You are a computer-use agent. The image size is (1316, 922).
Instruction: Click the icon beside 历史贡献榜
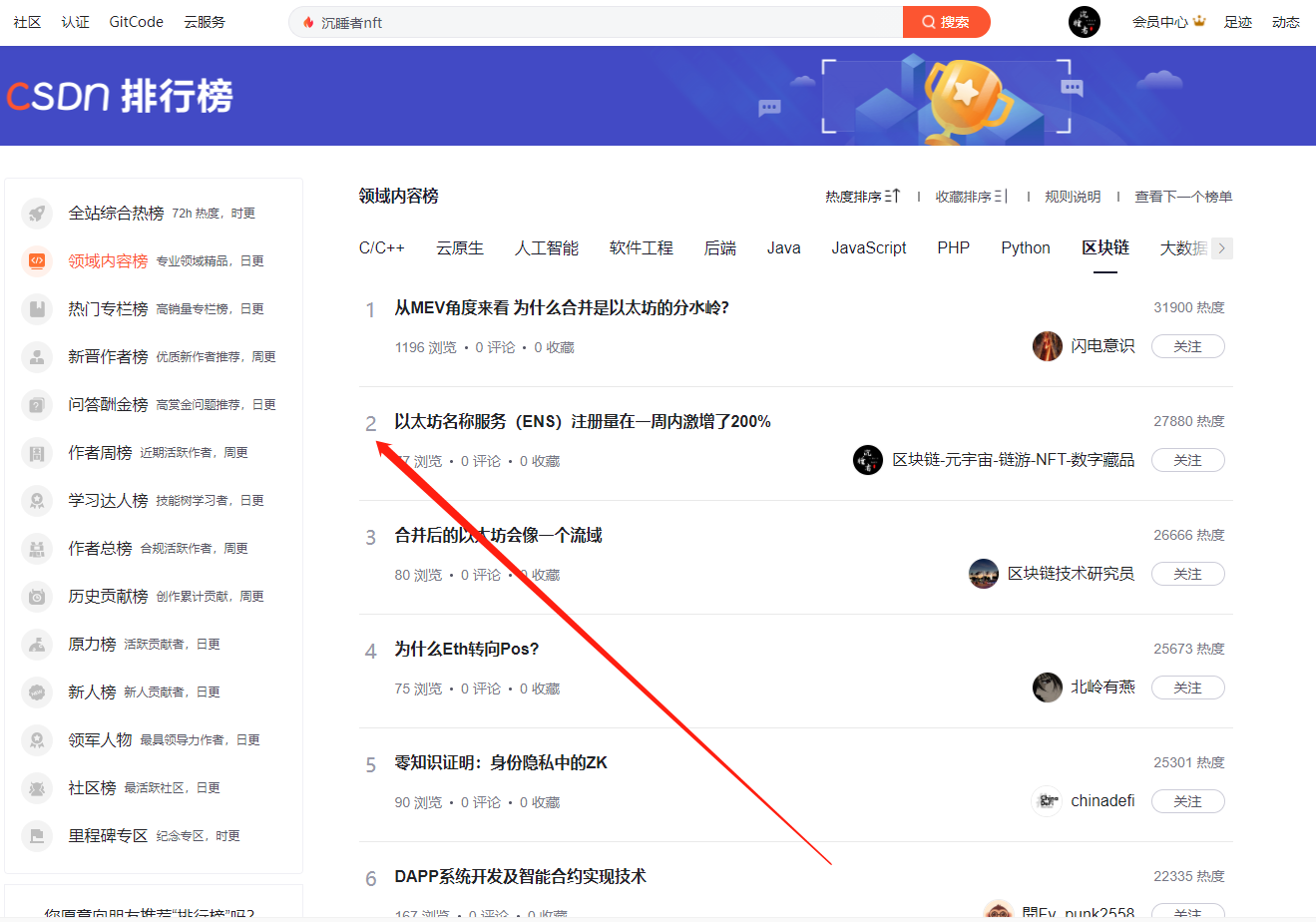pyautogui.click(x=37, y=597)
